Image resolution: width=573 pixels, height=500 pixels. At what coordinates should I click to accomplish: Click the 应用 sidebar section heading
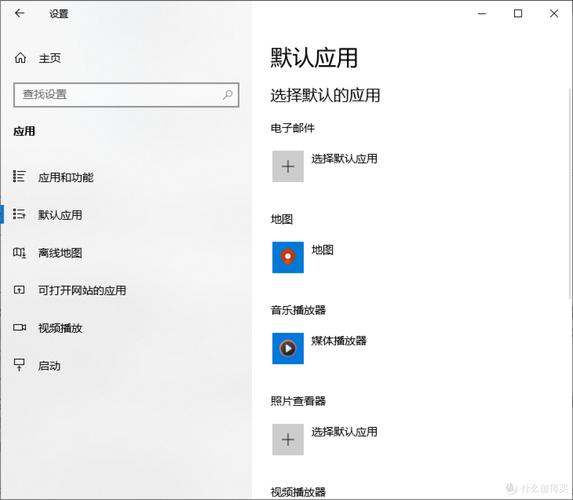coord(24,131)
